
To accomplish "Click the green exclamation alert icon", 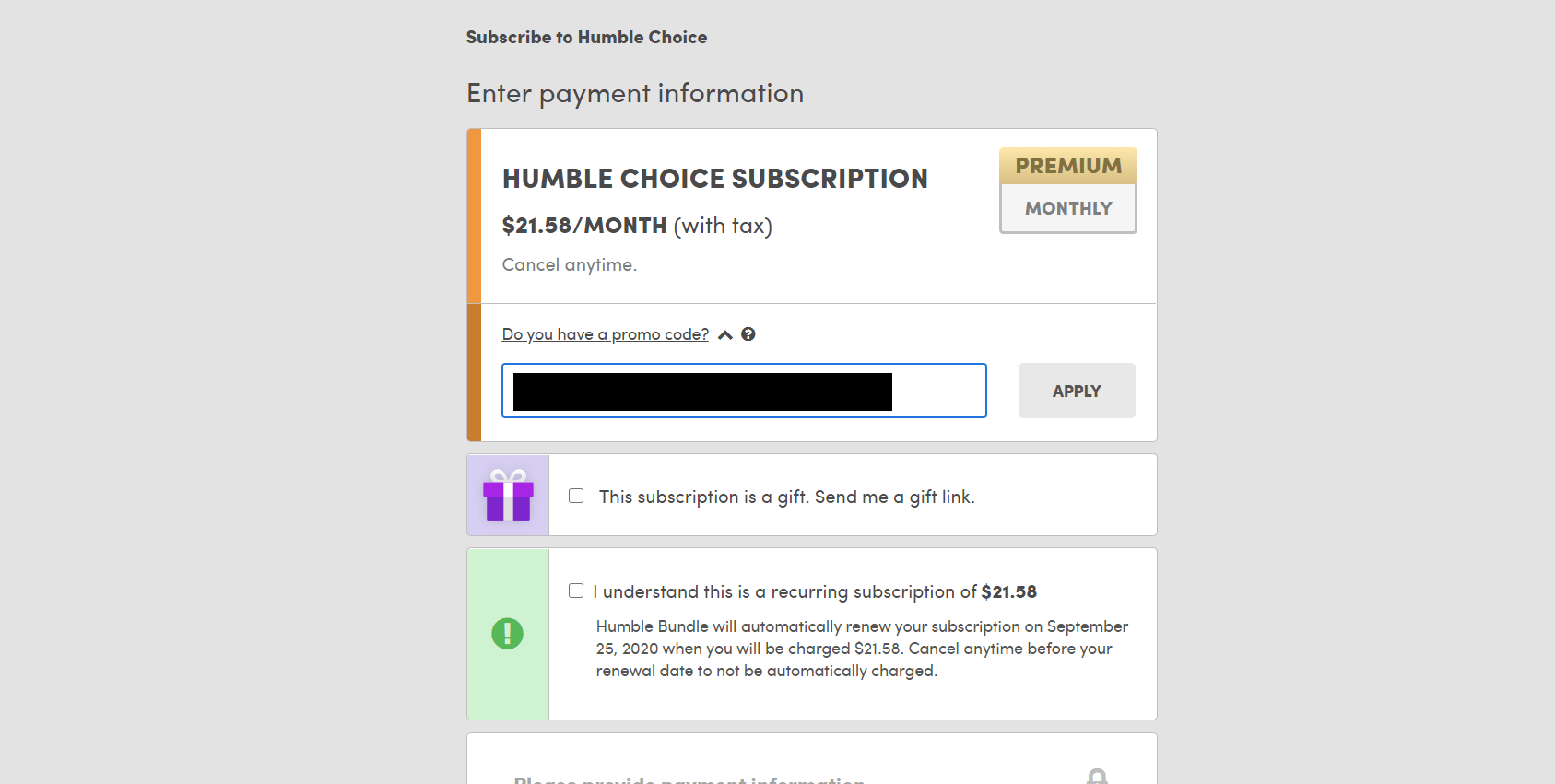I will [508, 634].
